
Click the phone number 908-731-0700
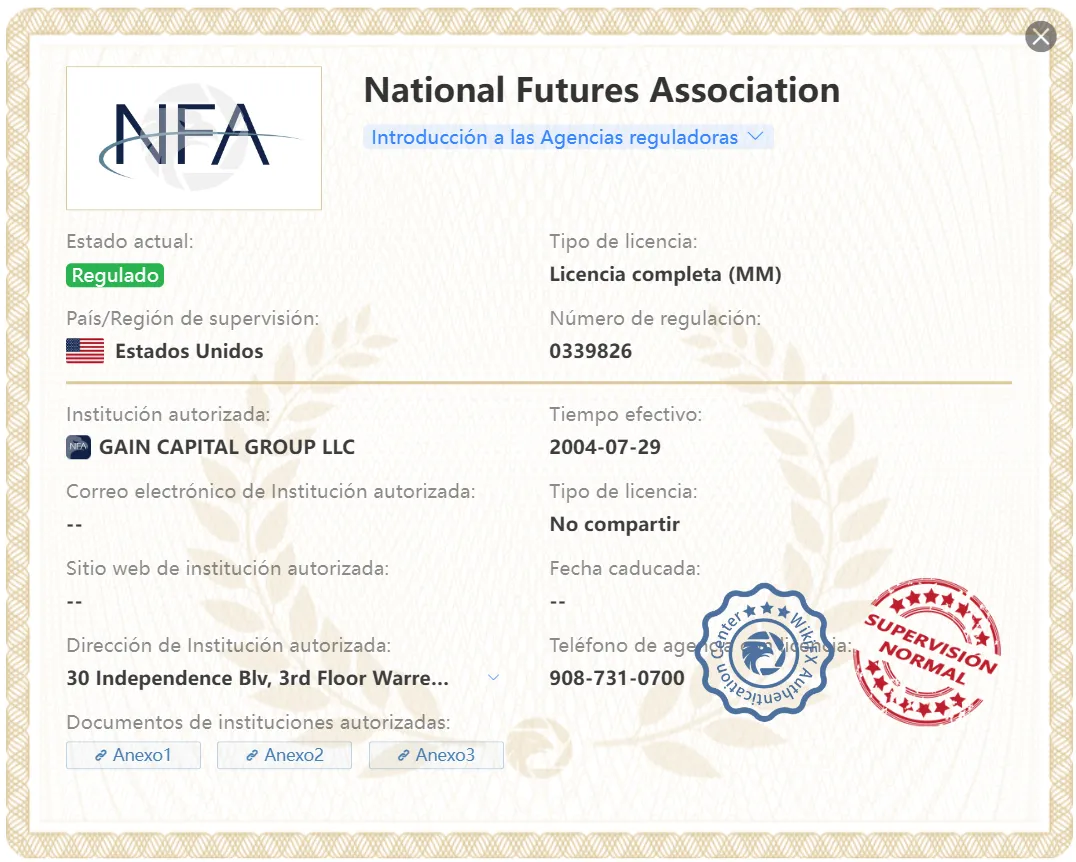click(617, 678)
